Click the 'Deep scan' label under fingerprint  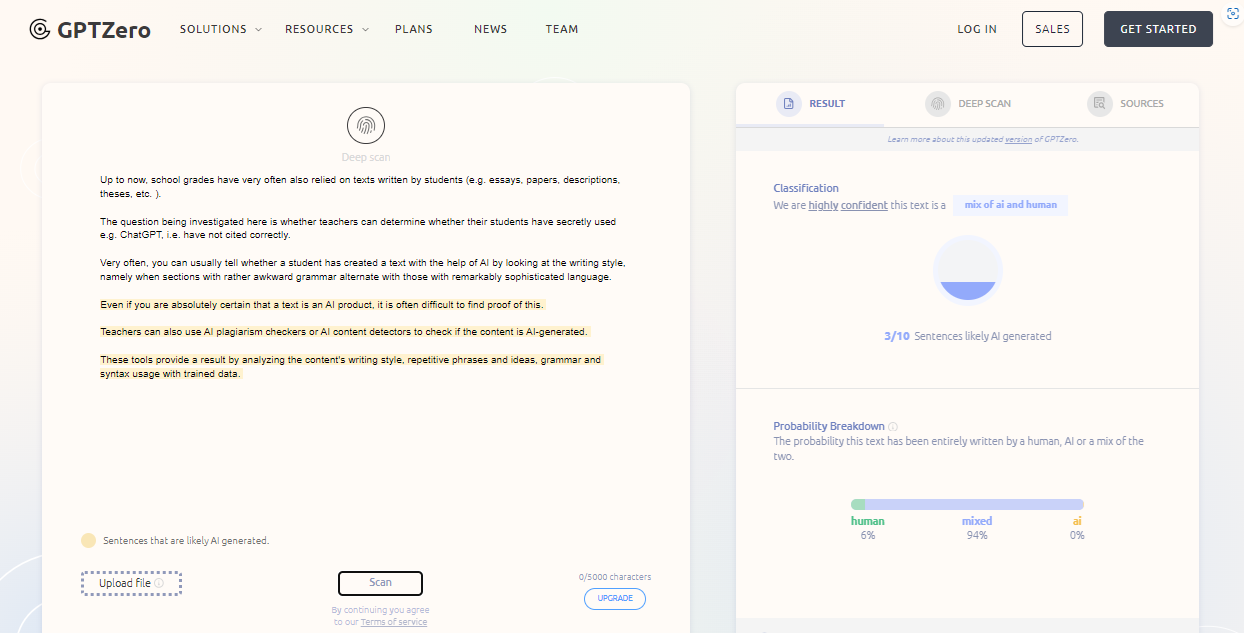point(366,157)
